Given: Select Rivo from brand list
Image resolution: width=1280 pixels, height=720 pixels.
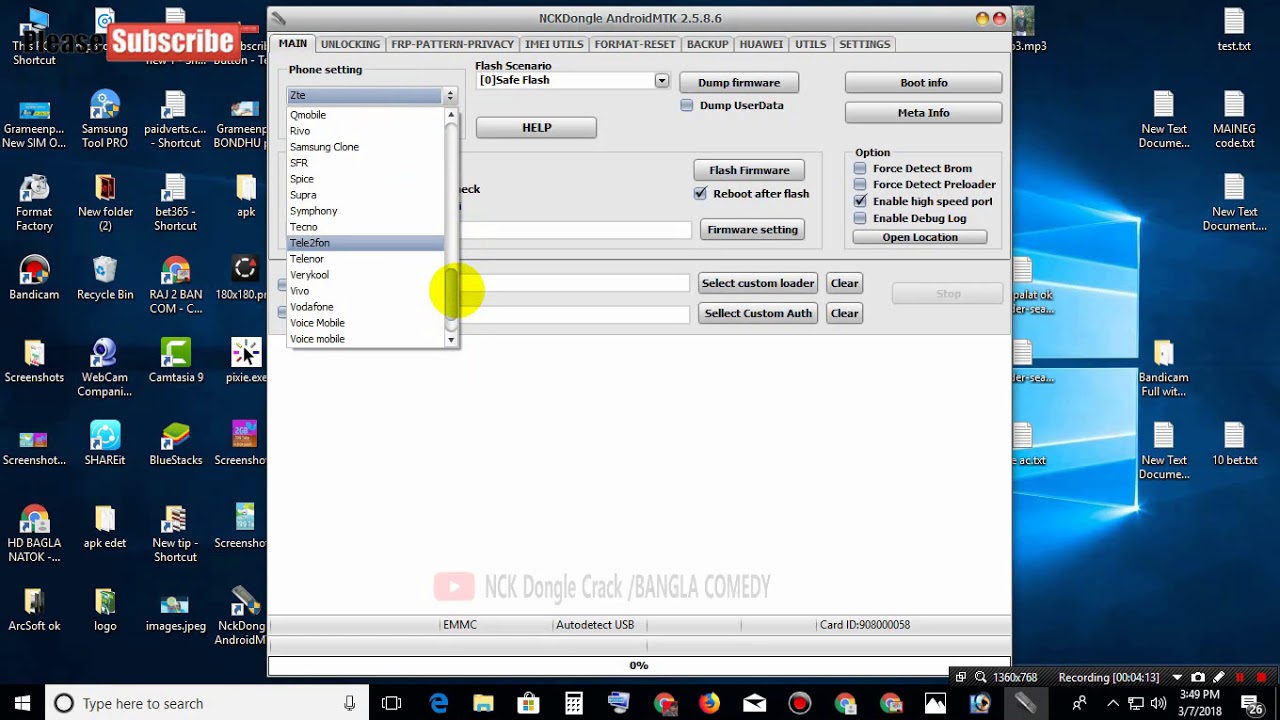Looking at the screenshot, I should (x=365, y=131).
